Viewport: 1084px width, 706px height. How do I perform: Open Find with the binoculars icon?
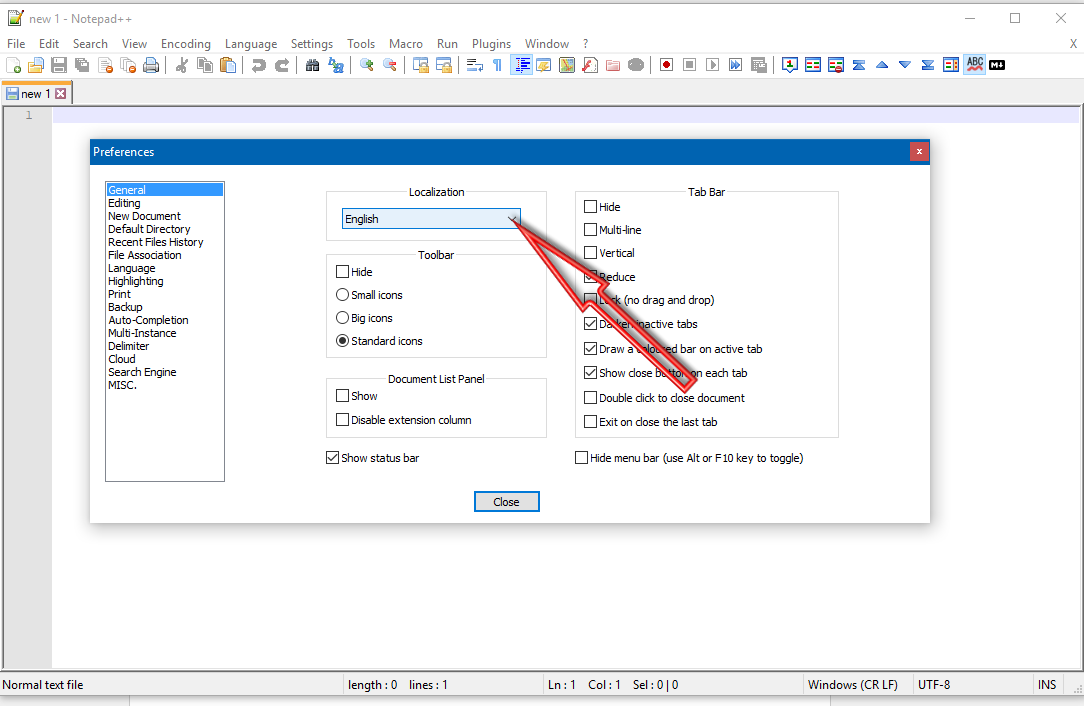coord(312,65)
